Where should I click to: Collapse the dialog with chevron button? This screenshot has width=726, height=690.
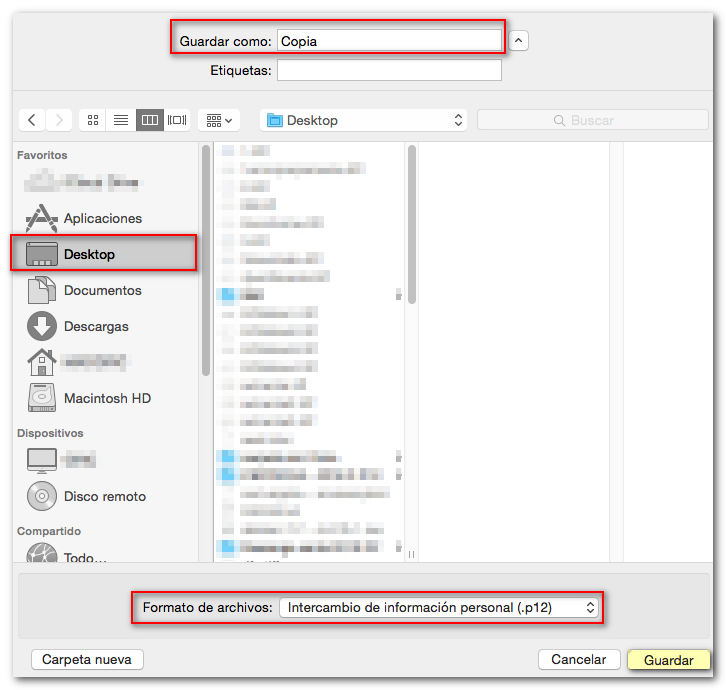coord(518,41)
